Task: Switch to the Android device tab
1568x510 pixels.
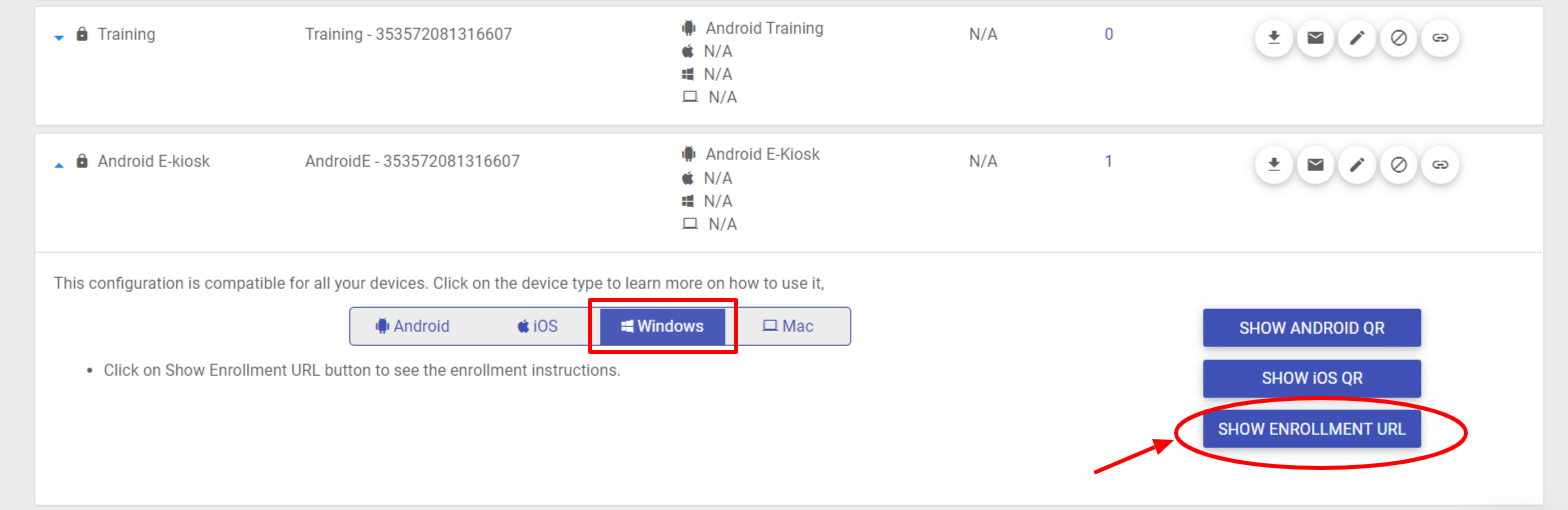Action: pos(412,326)
